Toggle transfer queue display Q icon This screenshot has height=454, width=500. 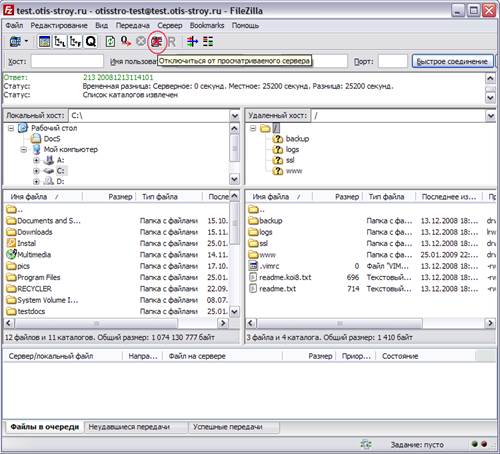click(91, 42)
